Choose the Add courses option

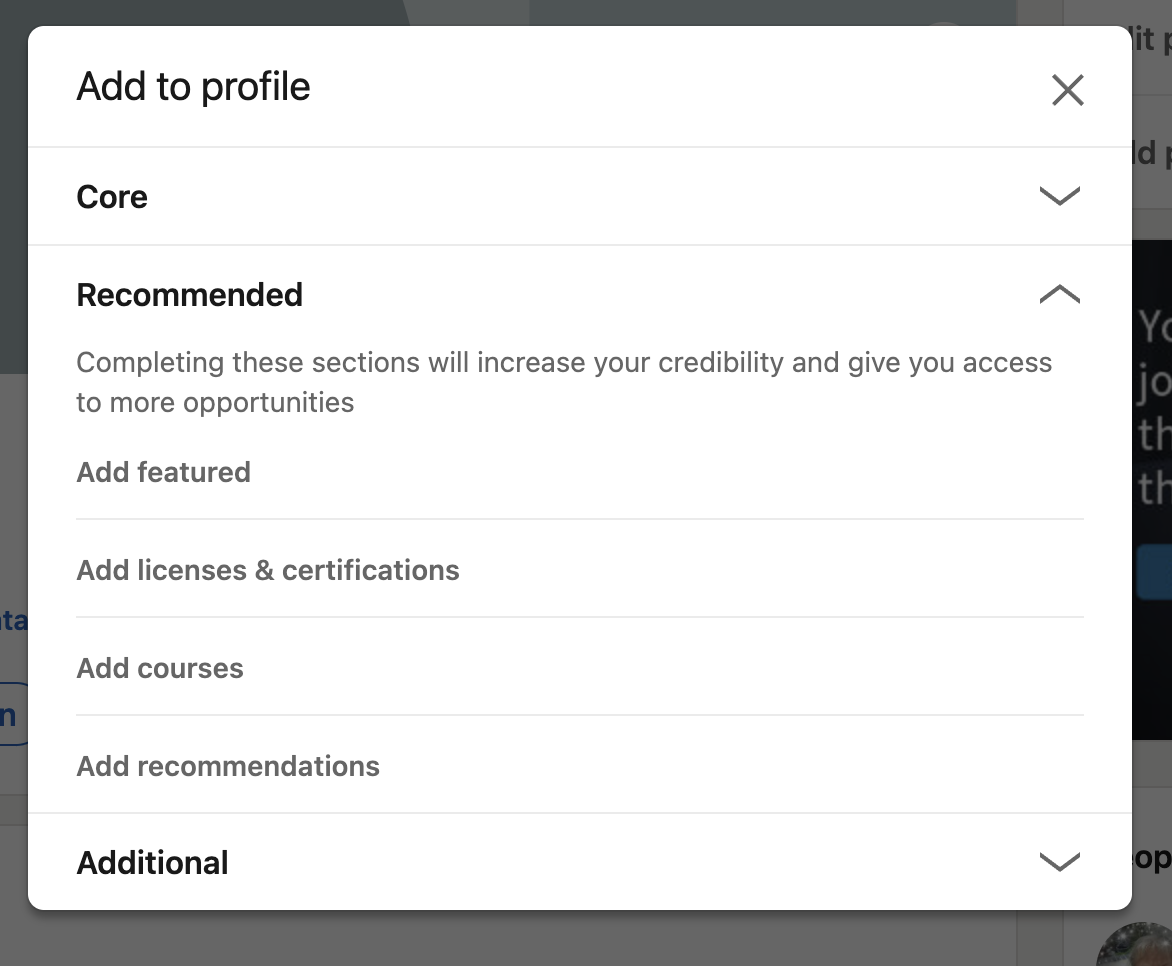pos(160,668)
